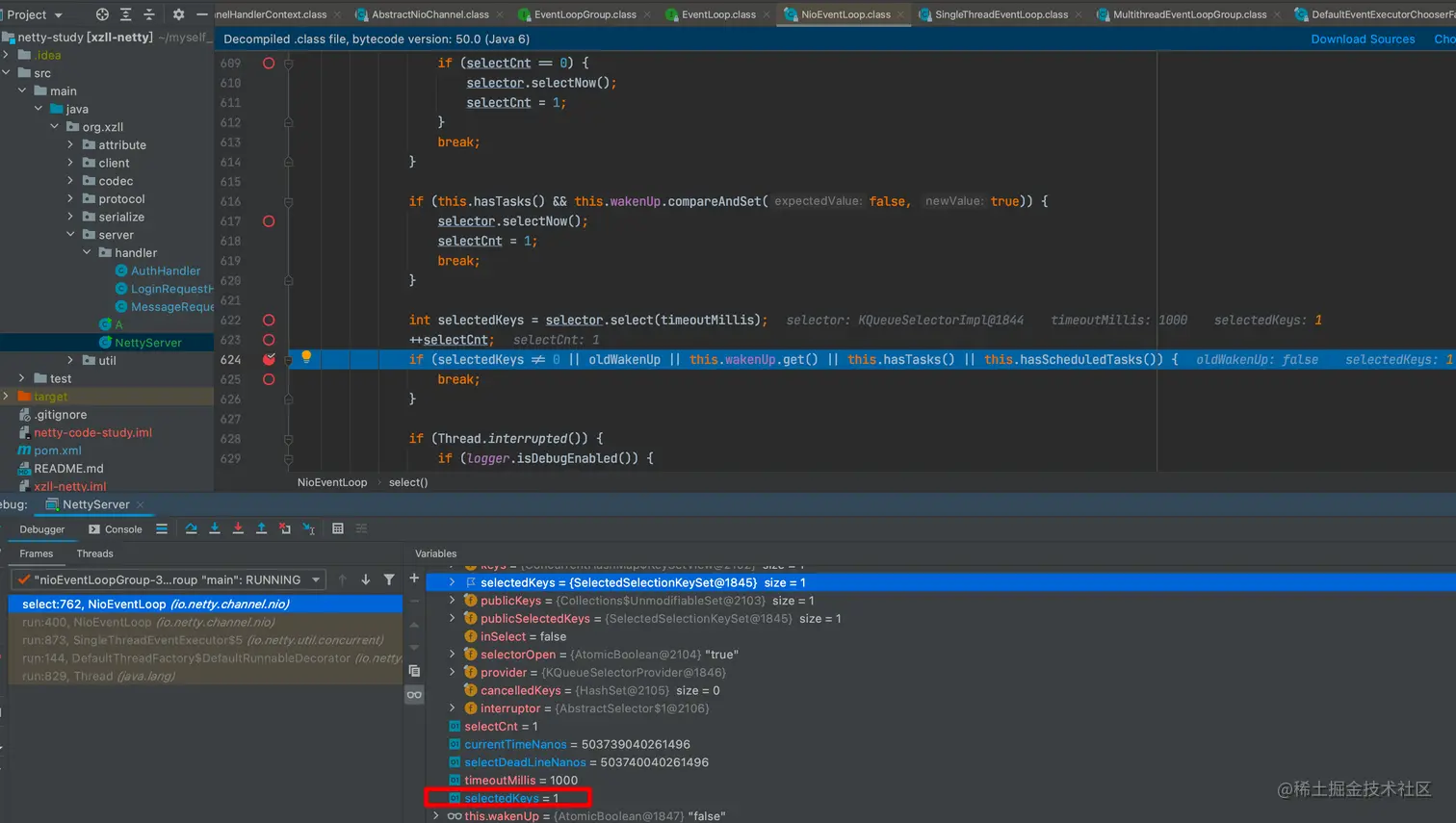The height and width of the screenshot is (823, 1456).
Task: Click the Step Into debugger icon
Action: 214,528
